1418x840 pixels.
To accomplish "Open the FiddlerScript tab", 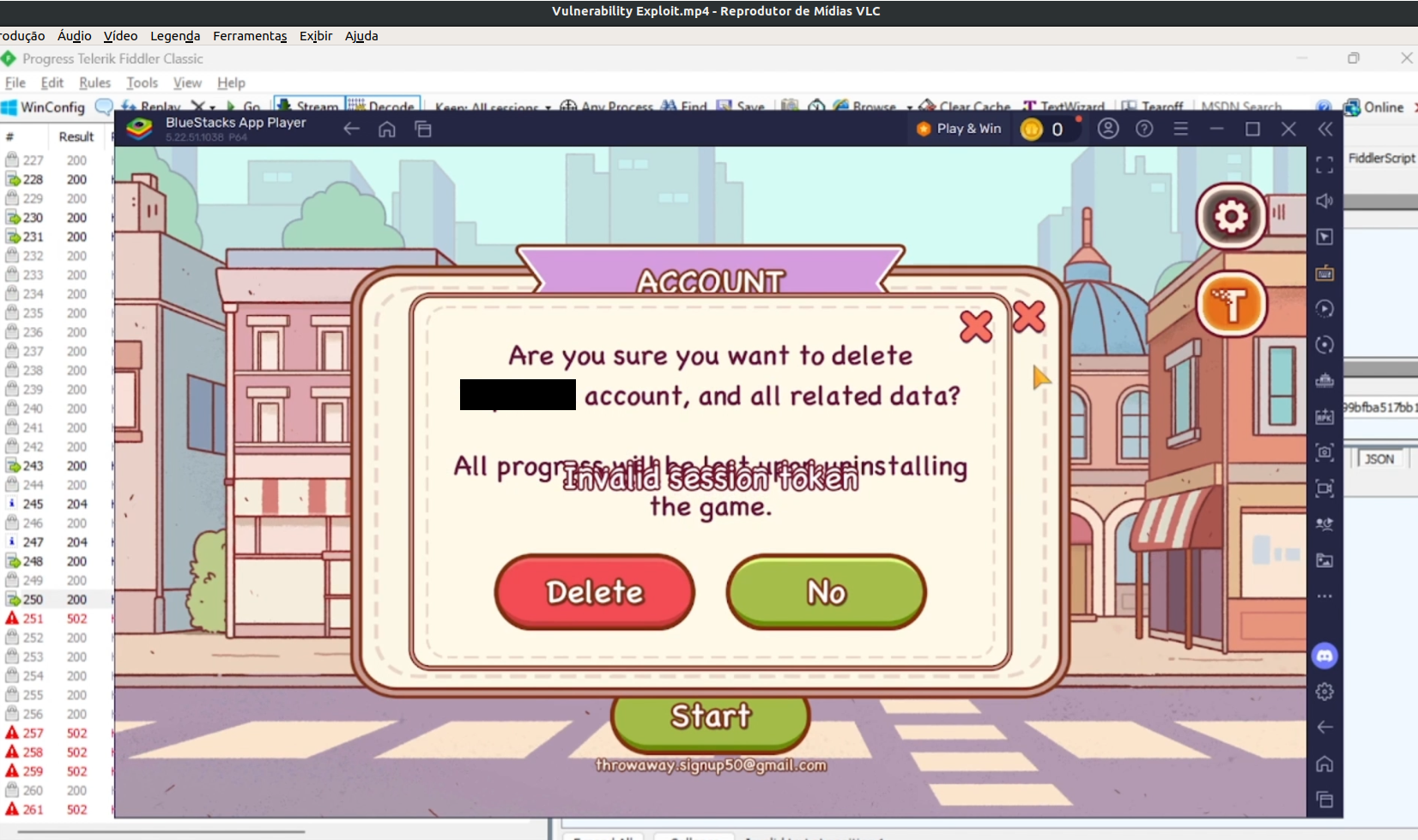I will tap(1381, 158).
